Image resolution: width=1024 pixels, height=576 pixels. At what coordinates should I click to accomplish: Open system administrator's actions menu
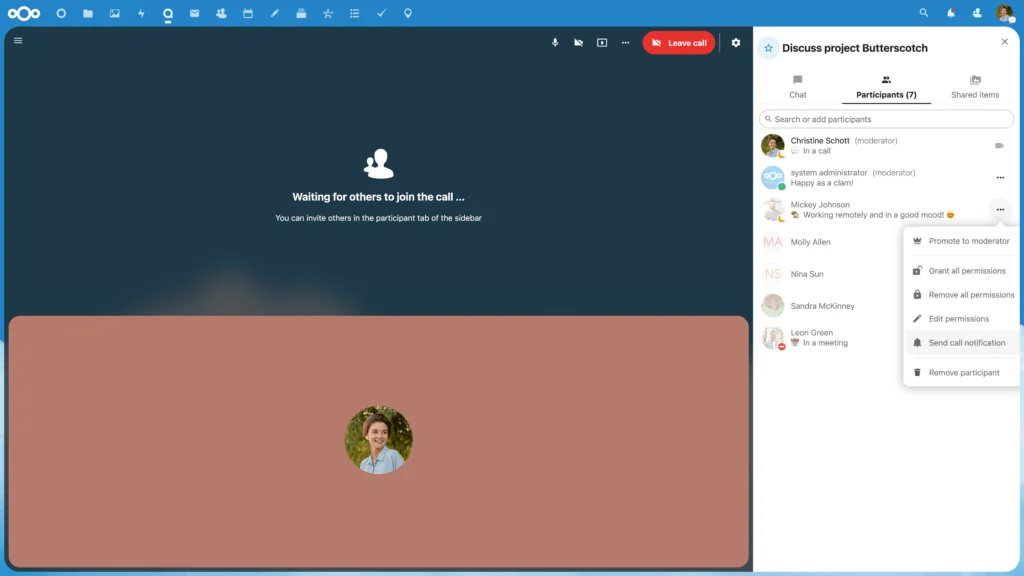pos(1000,178)
